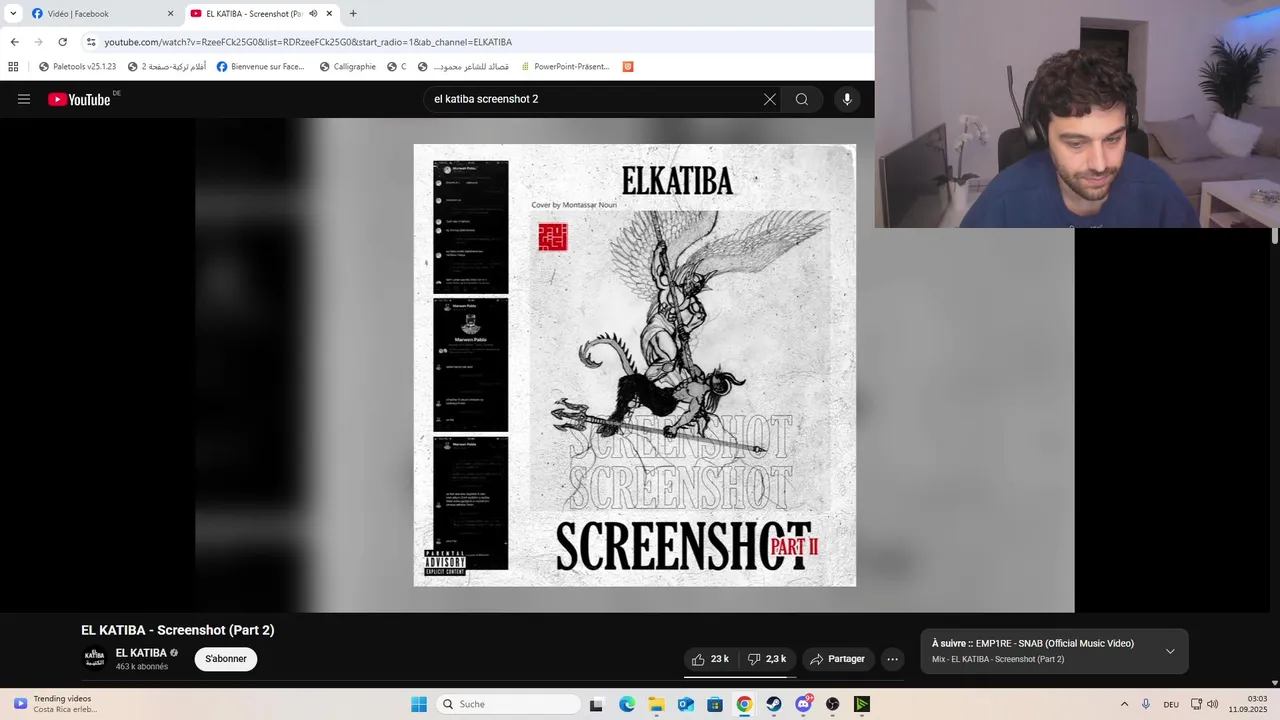The height and width of the screenshot is (720, 1280).
Task: Open File Explorer from taskbar
Action: coord(656,704)
